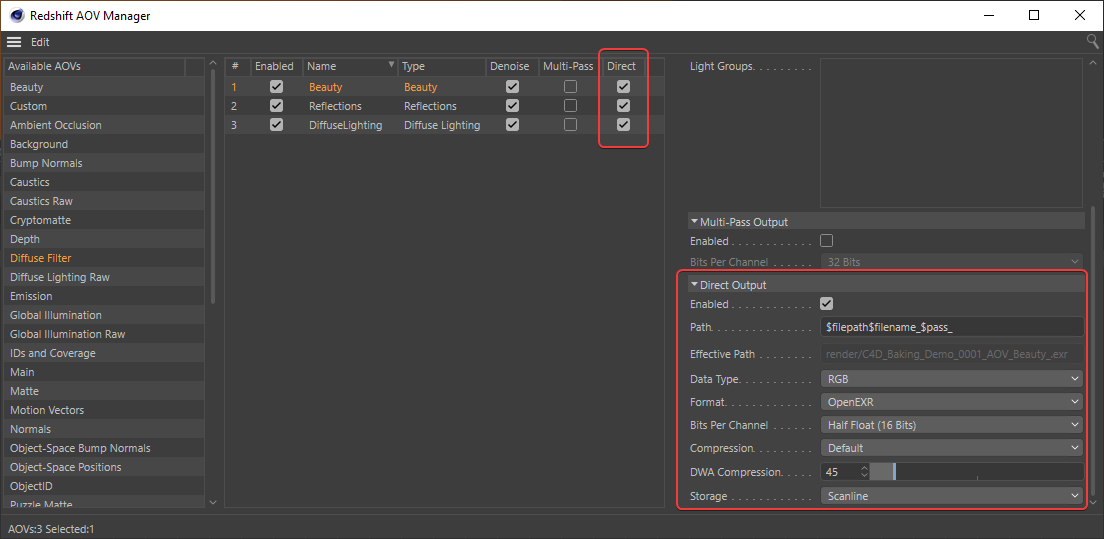Open the Compression Default dropdown

(952, 448)
